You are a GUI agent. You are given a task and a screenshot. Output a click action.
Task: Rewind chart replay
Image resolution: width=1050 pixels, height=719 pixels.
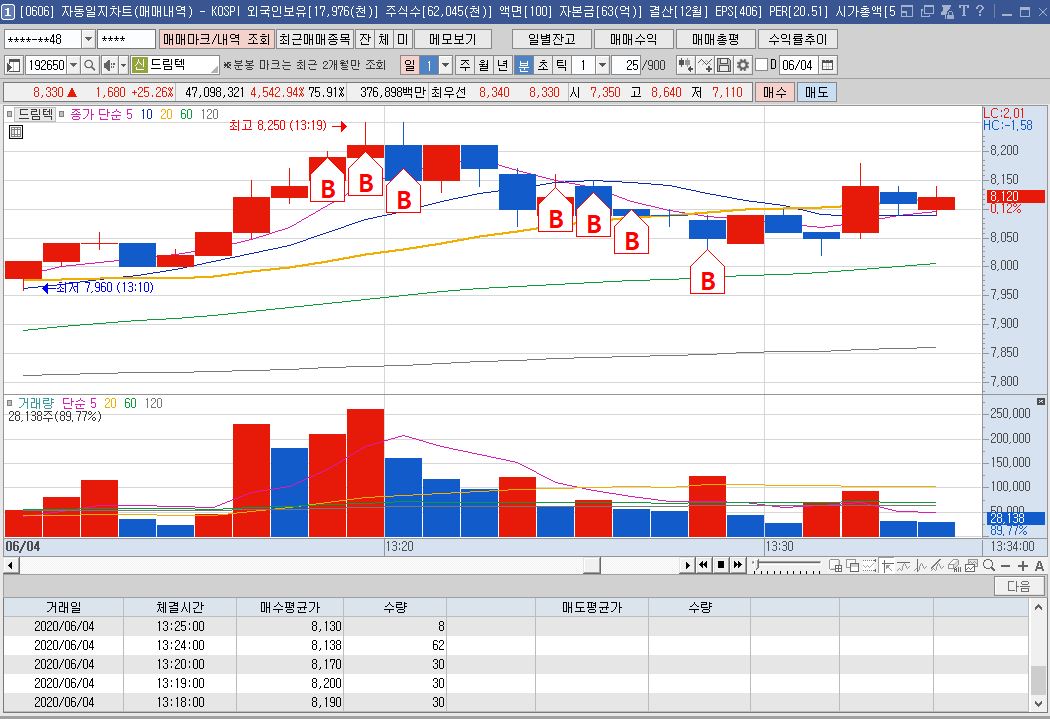[x=703, y=566]
